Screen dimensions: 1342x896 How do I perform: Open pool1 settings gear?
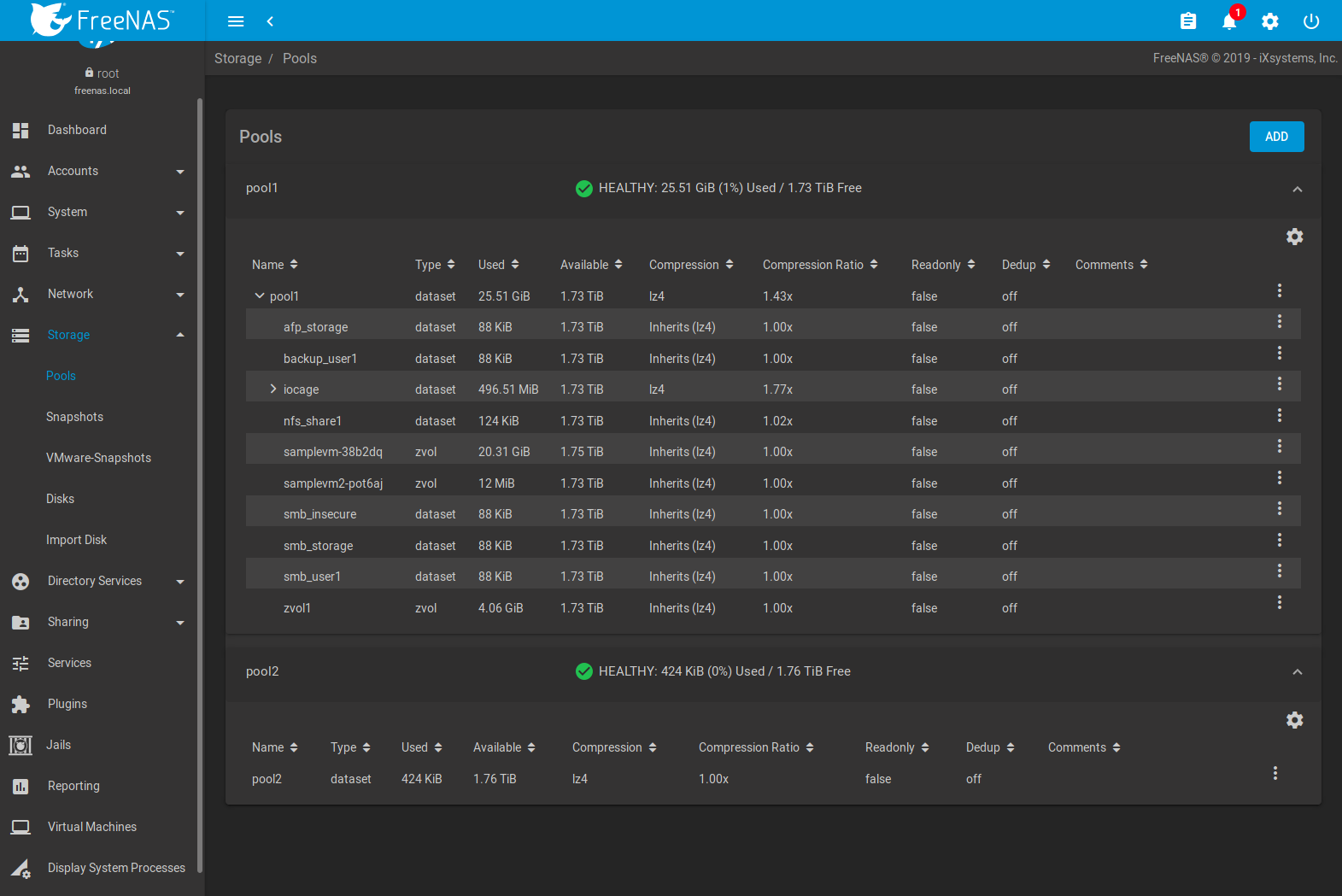tap(1295, 237)
